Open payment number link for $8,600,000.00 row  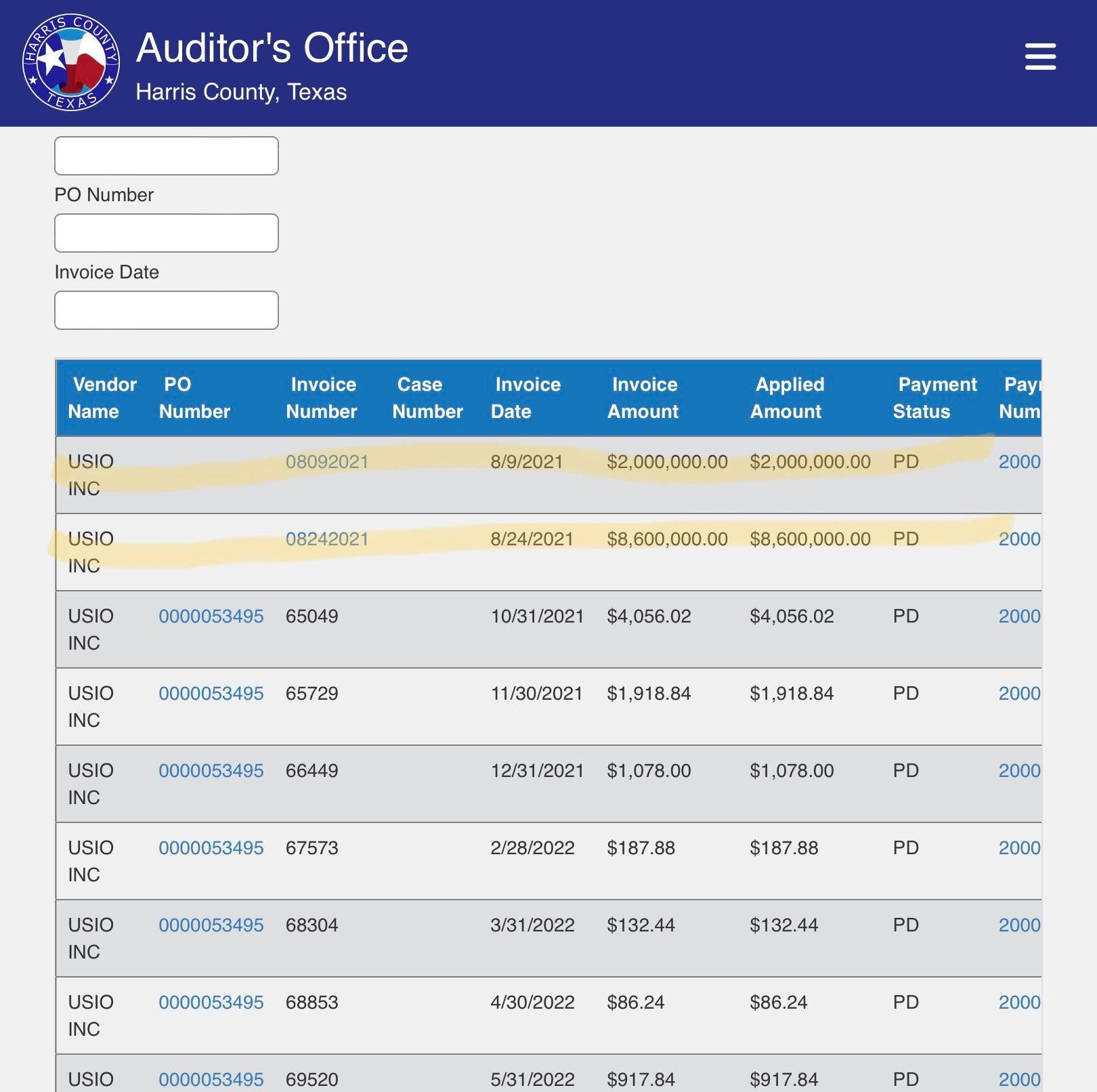(1020, 539)
